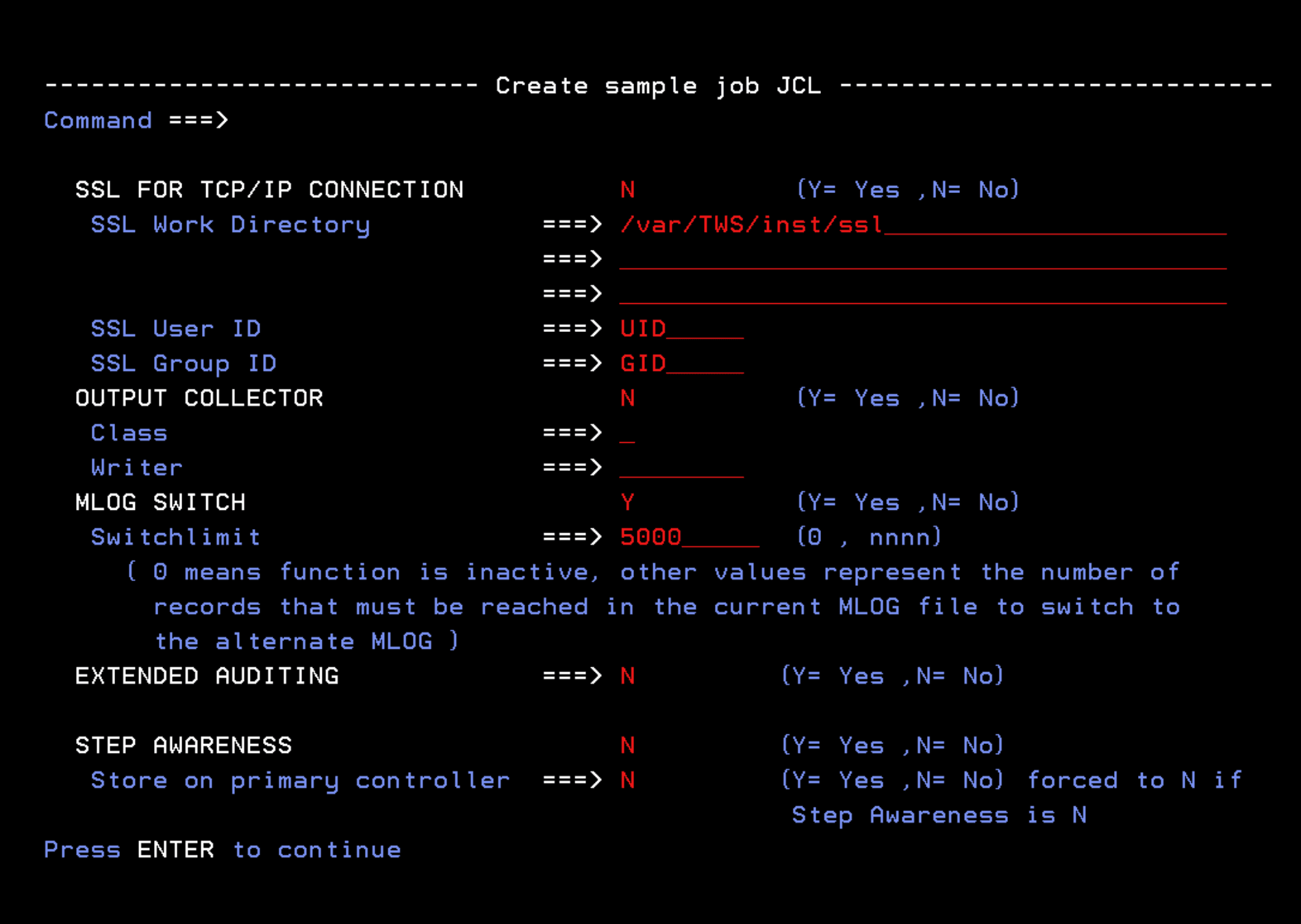The width and height of the screenshot is (1301, 924).
Task: Click the SSL Work Directory label
Action: point(230,225)
